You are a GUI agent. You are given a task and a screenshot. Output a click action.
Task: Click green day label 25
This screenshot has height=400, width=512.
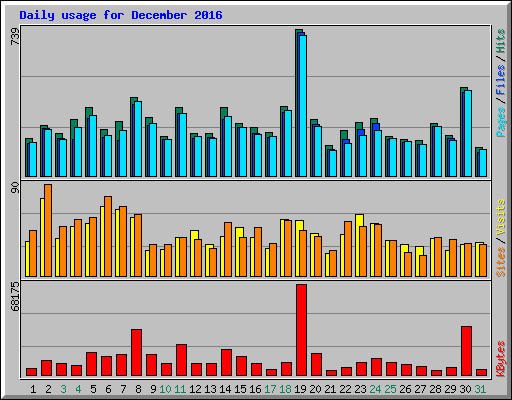pyautogui.click(x=390, y=389)
